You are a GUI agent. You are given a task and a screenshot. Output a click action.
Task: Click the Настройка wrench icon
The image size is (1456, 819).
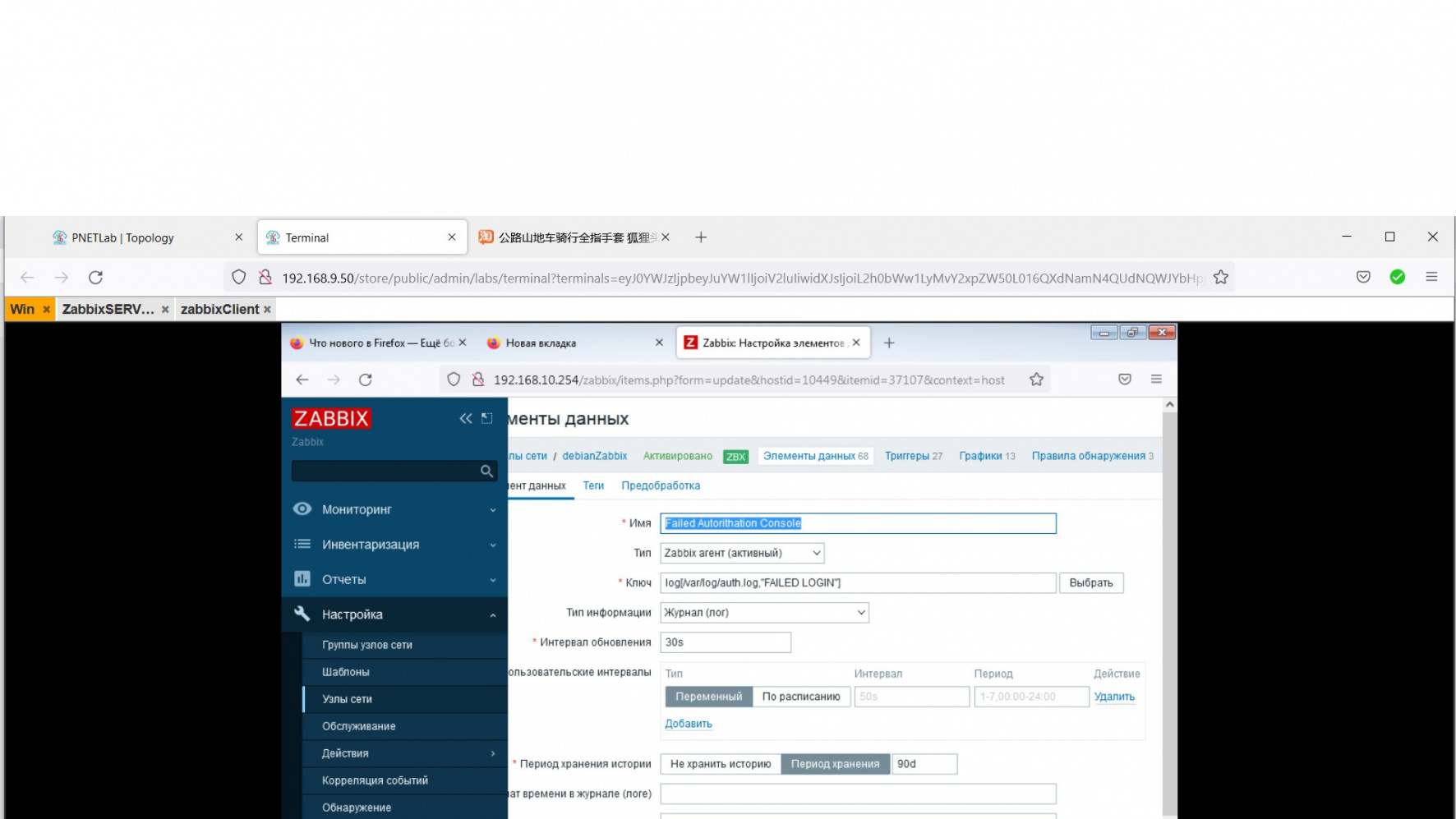301,614
